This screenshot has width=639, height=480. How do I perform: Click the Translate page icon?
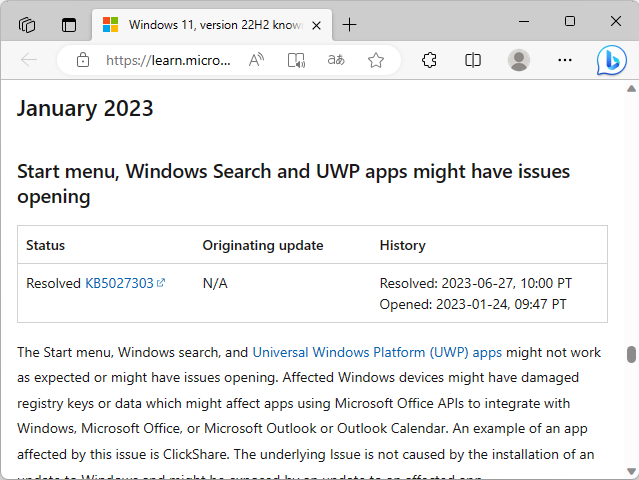click(x=336, y=60)
